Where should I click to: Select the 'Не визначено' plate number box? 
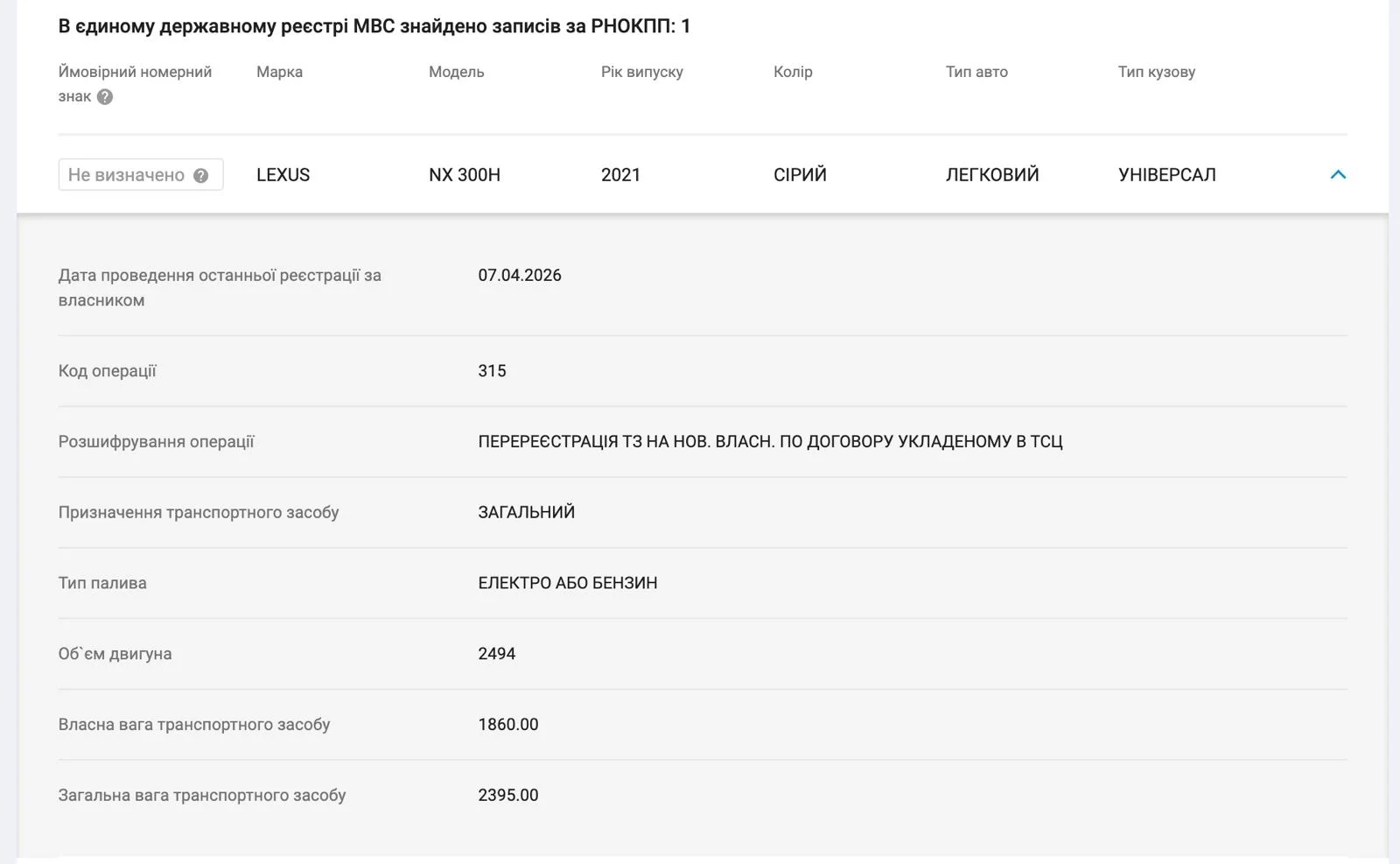141,174
